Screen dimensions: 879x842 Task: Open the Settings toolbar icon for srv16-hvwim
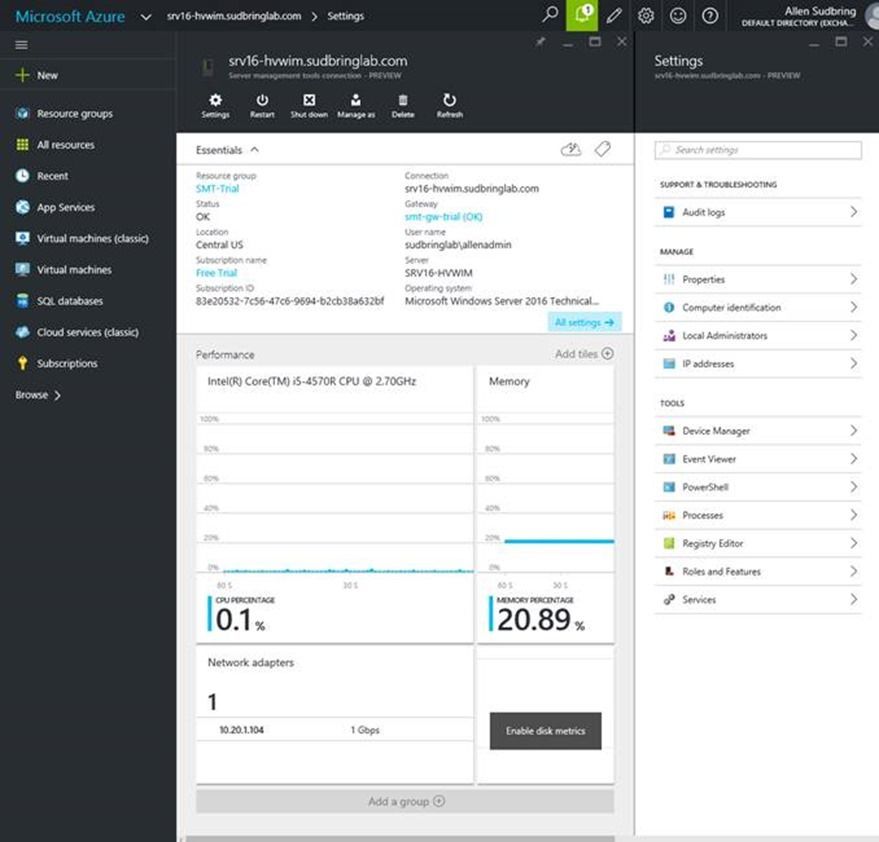215,100
